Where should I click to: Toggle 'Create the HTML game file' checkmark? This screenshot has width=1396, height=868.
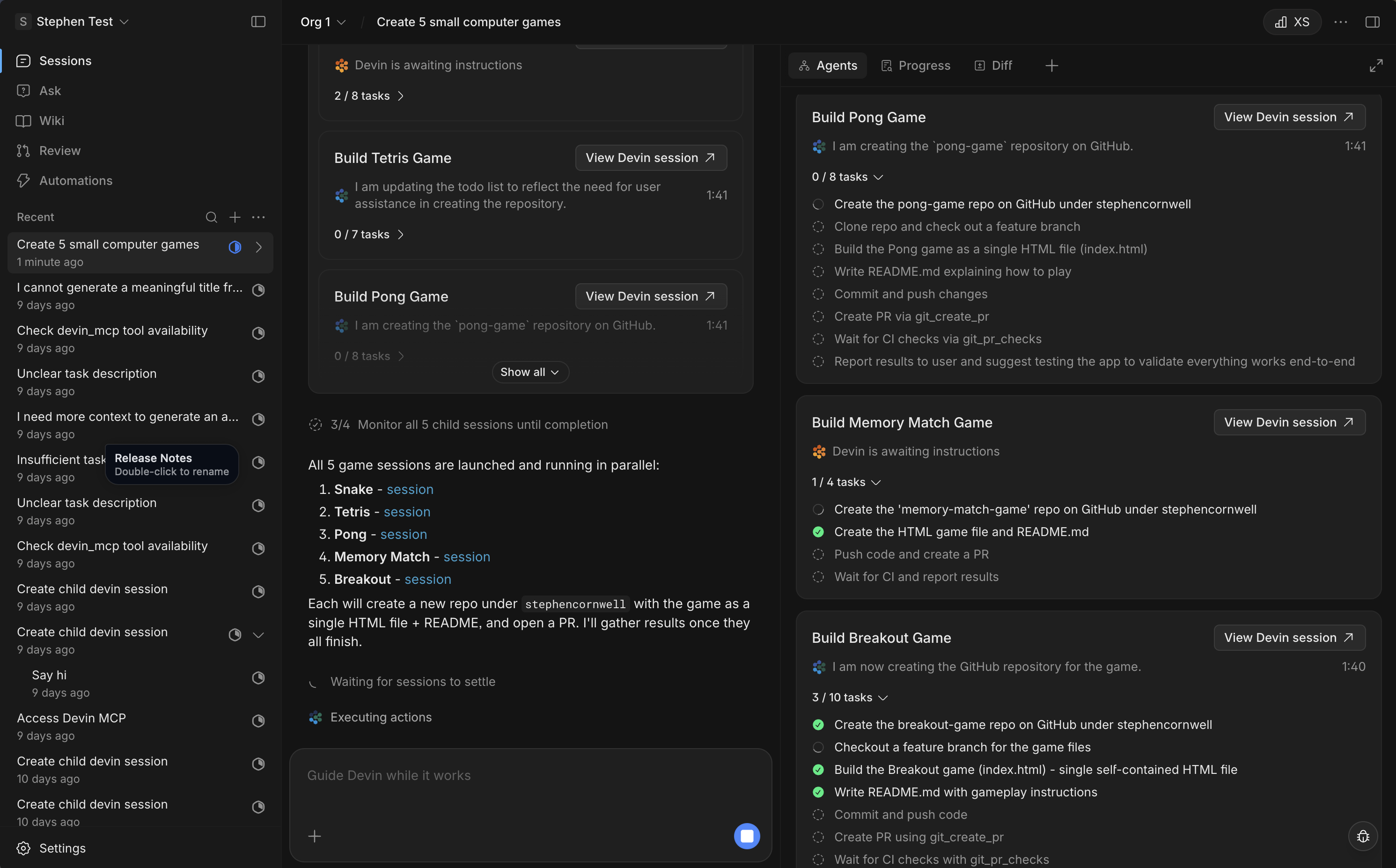coord(818,531)
